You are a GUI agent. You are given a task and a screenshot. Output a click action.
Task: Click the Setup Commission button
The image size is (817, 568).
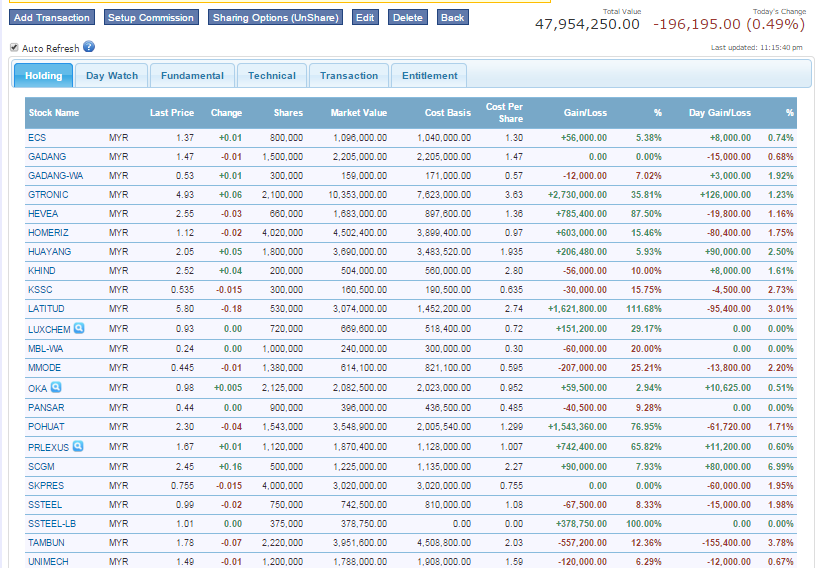151,17
